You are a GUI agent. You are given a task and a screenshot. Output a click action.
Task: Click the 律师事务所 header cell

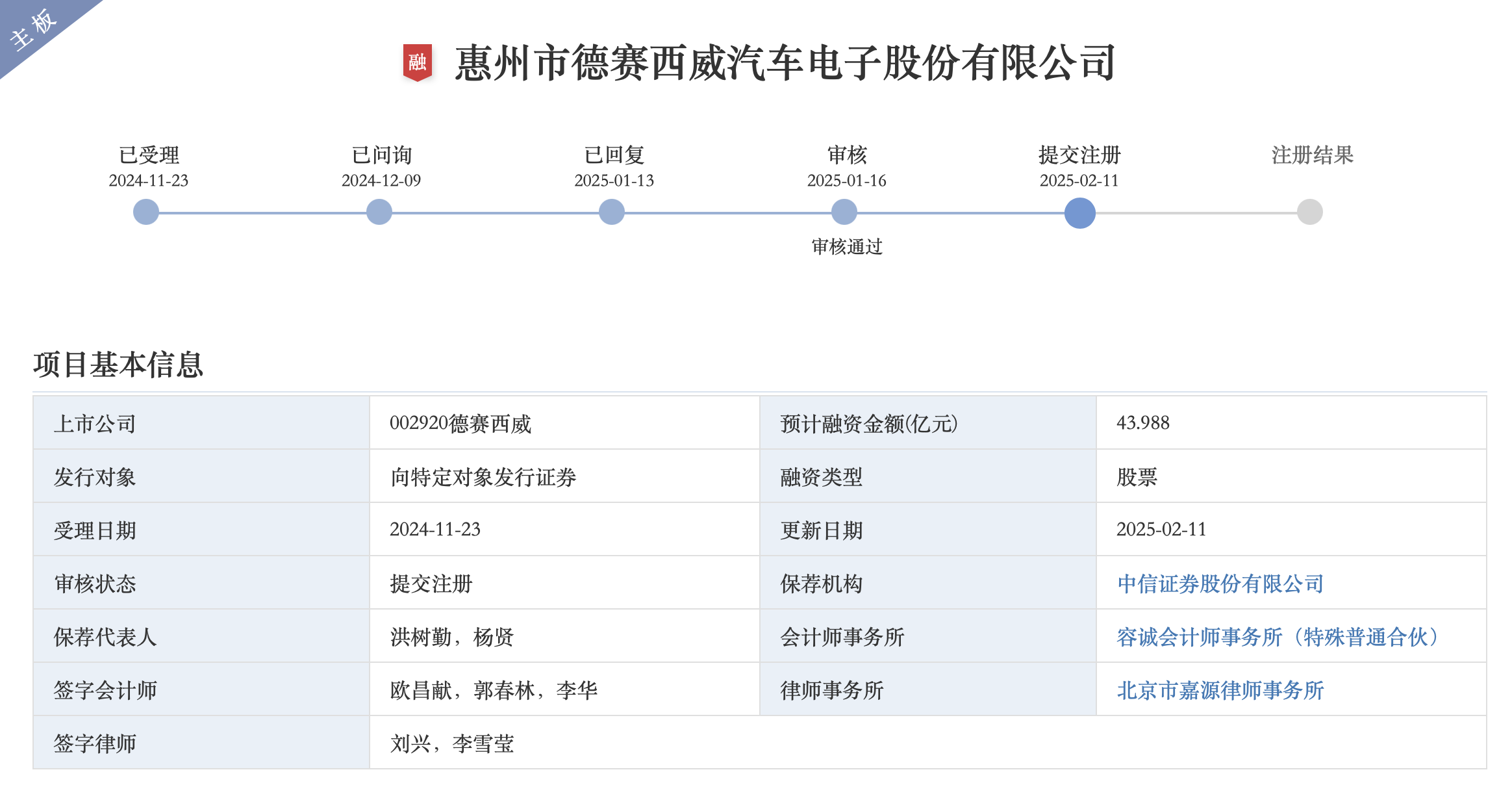[x=928, y=689]
